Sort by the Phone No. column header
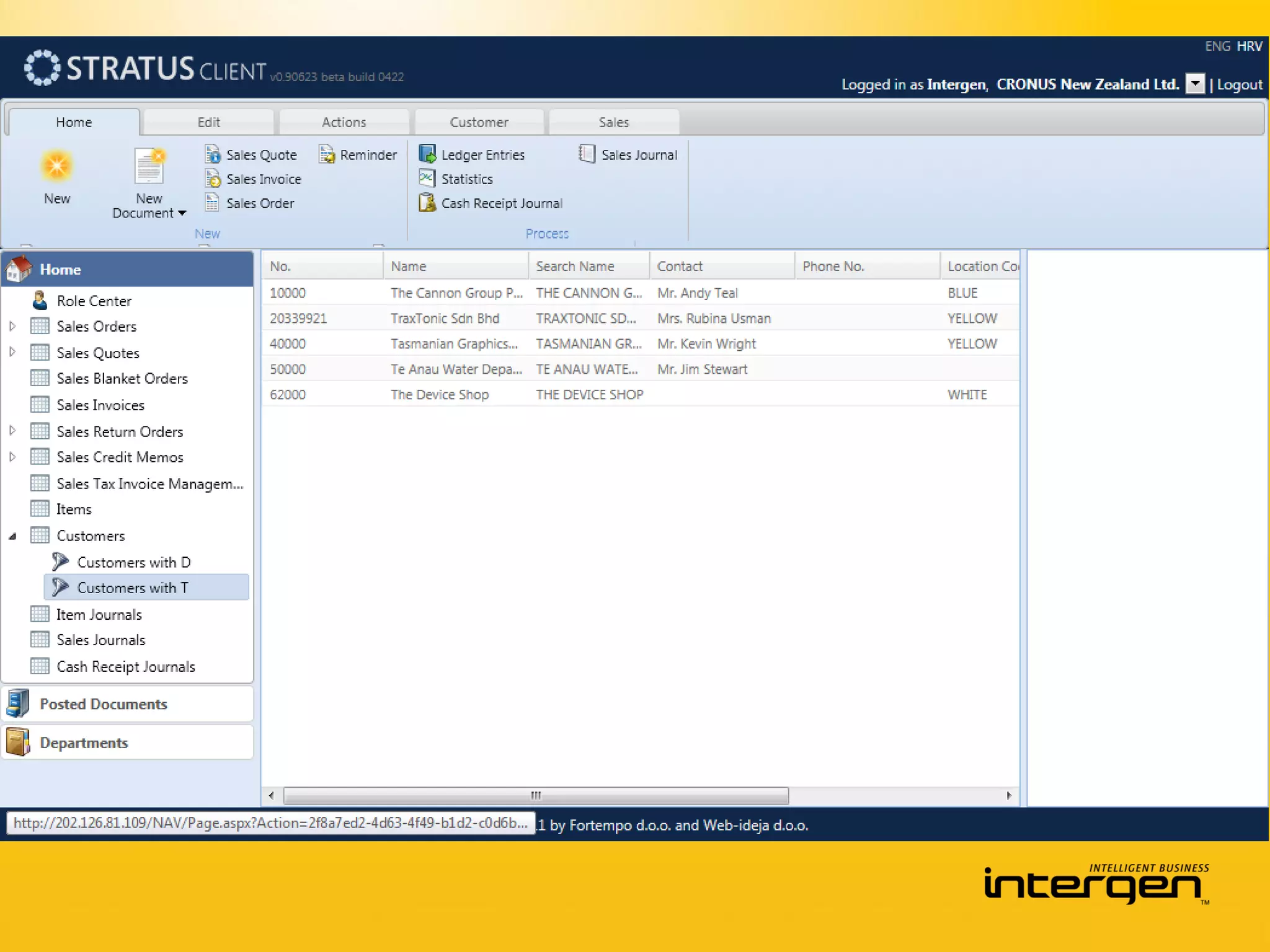This screenshot has width=1270, height=952. pos(868,266)
